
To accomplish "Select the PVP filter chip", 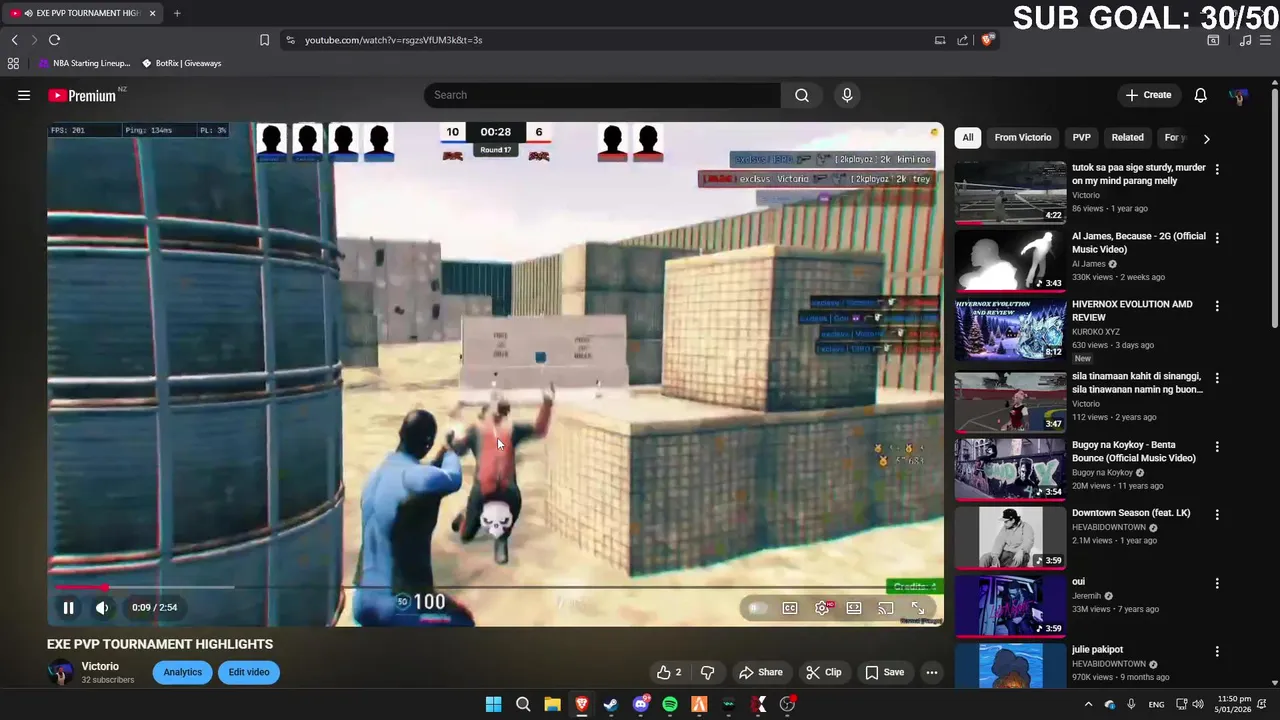I will 1081,138.
